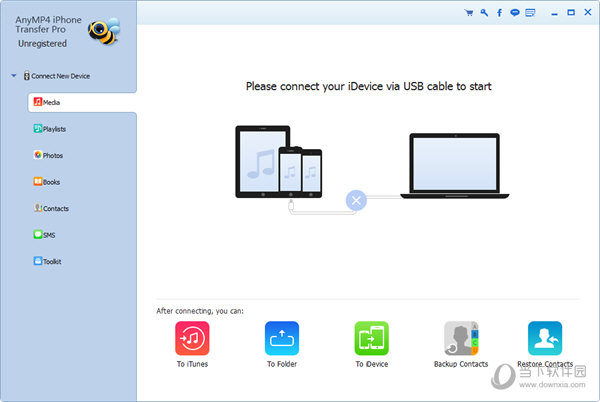
Task: Open the SMS sidebar section
Action: (44, 234)
